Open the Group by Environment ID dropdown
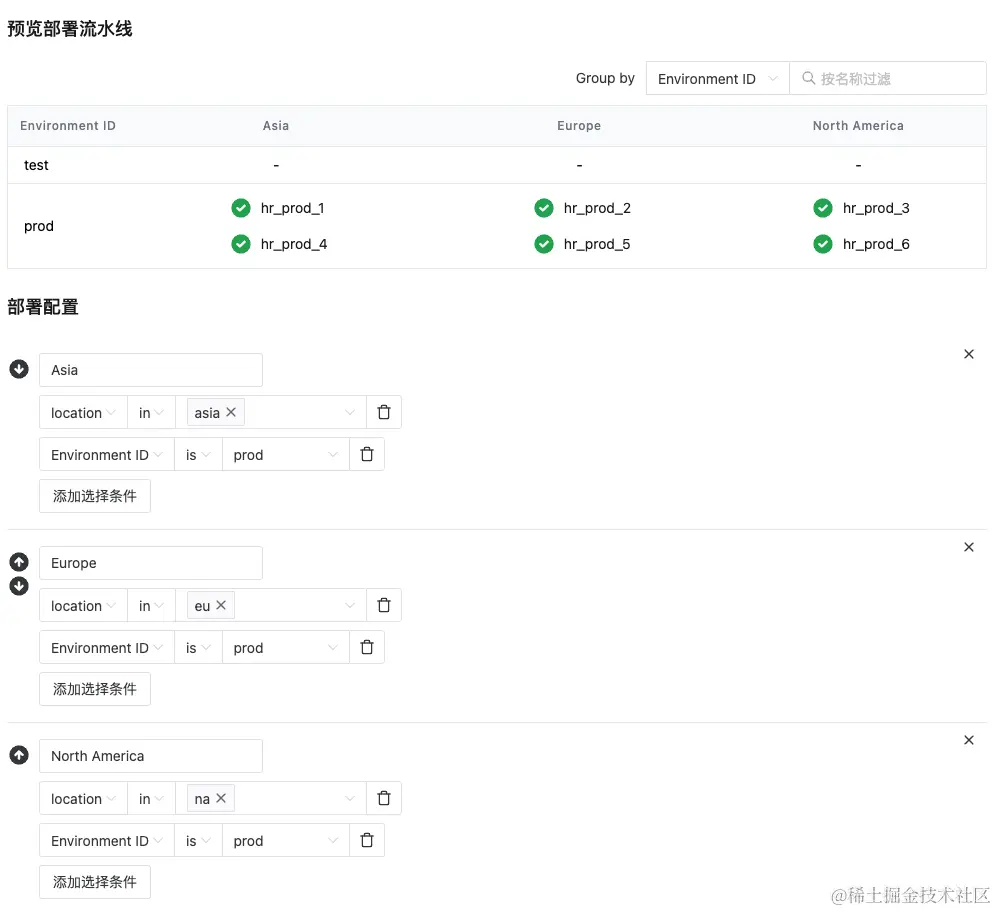 coord(717,78)
